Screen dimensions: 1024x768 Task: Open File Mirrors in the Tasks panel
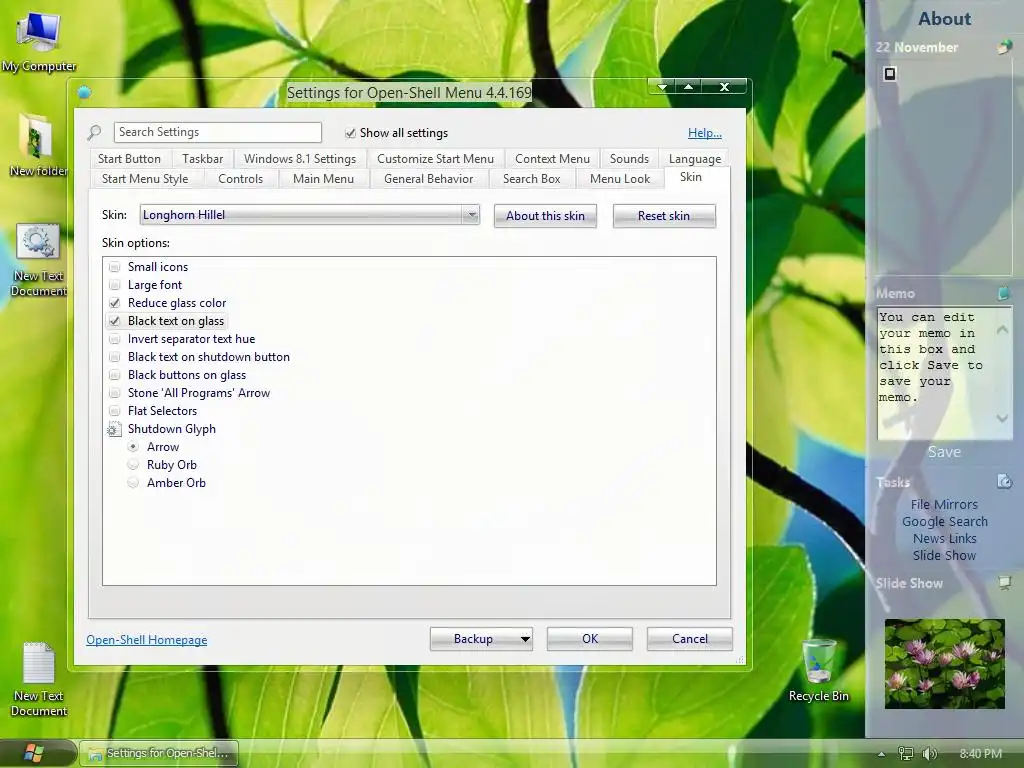pos(944,504)
